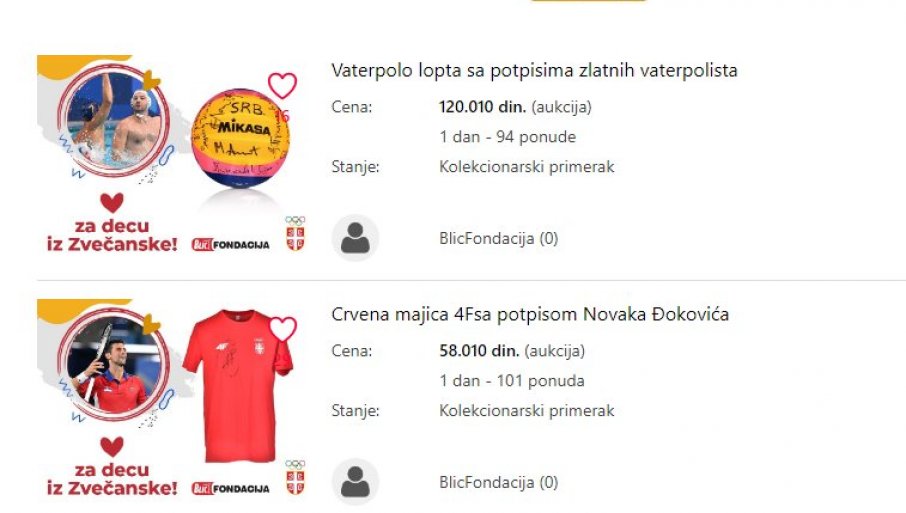Open BlicFondacija seller link under shirt listing
The width and height of the screenshot is (906, 513).
coord(498,482)
